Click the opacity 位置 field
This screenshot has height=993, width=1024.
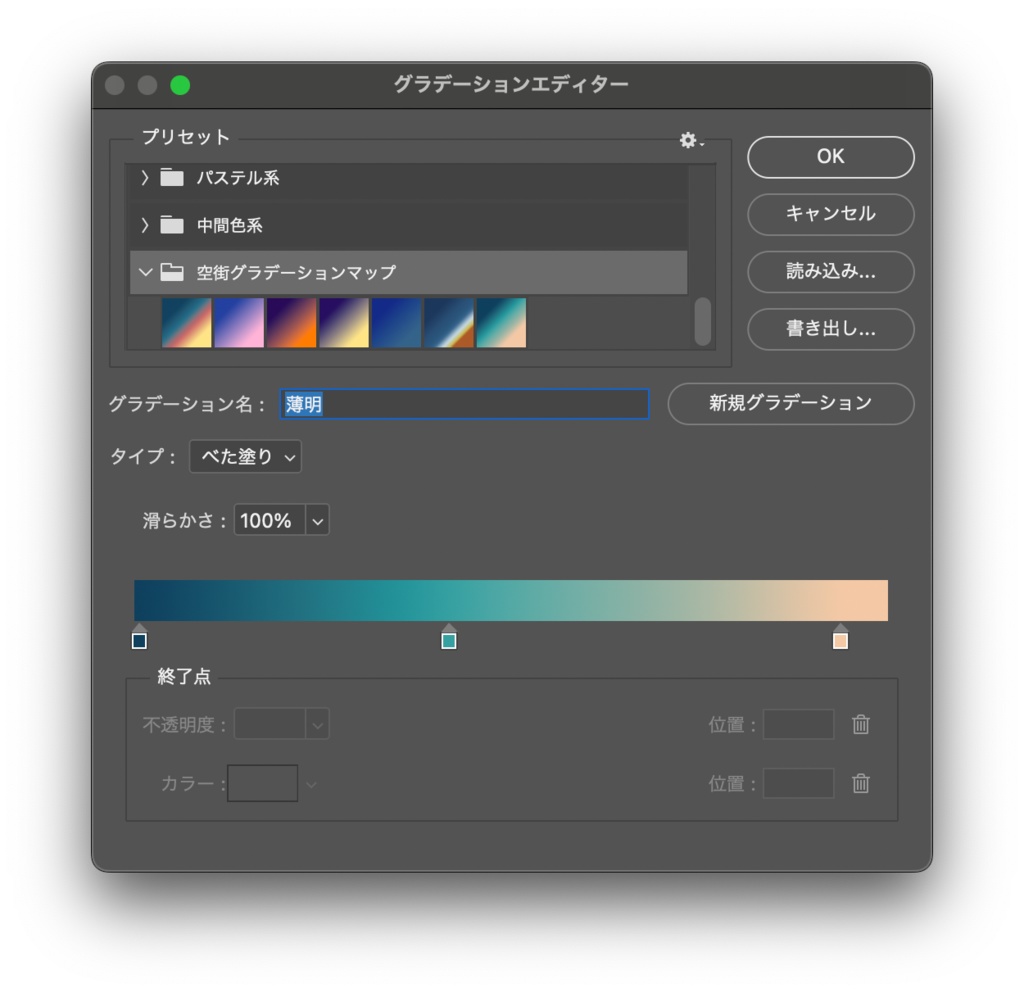(x=799, y=725)
